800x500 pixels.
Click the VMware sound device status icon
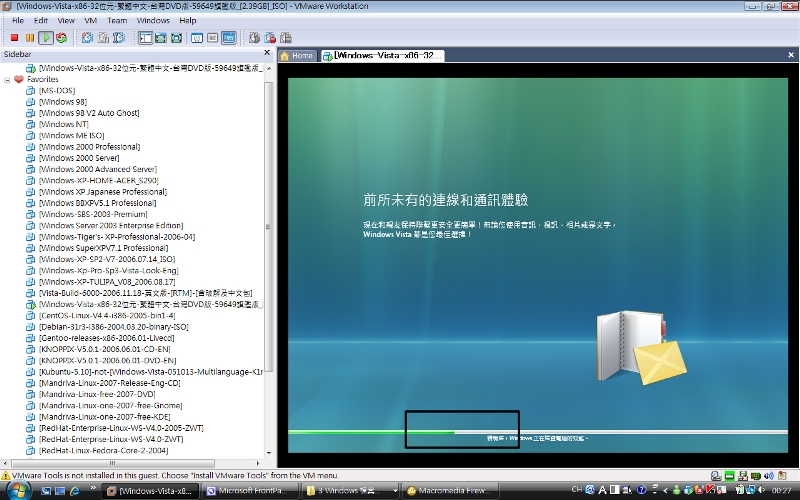click(x=769, y=476)
